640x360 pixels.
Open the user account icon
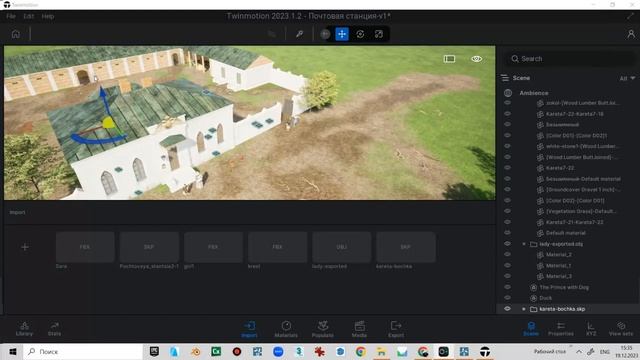click(x=631, y=34)
